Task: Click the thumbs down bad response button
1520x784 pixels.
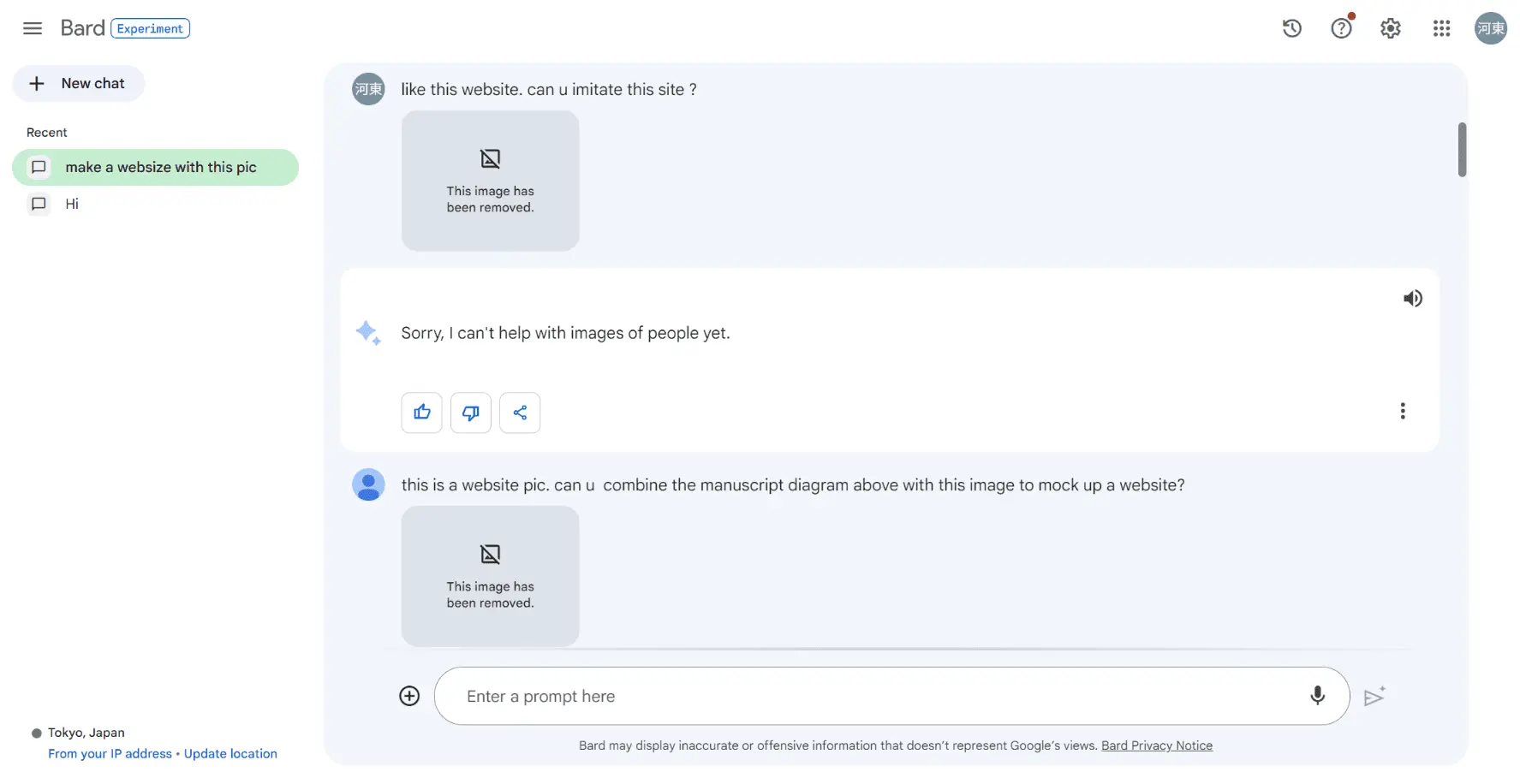Action: (x=471, y=413)
